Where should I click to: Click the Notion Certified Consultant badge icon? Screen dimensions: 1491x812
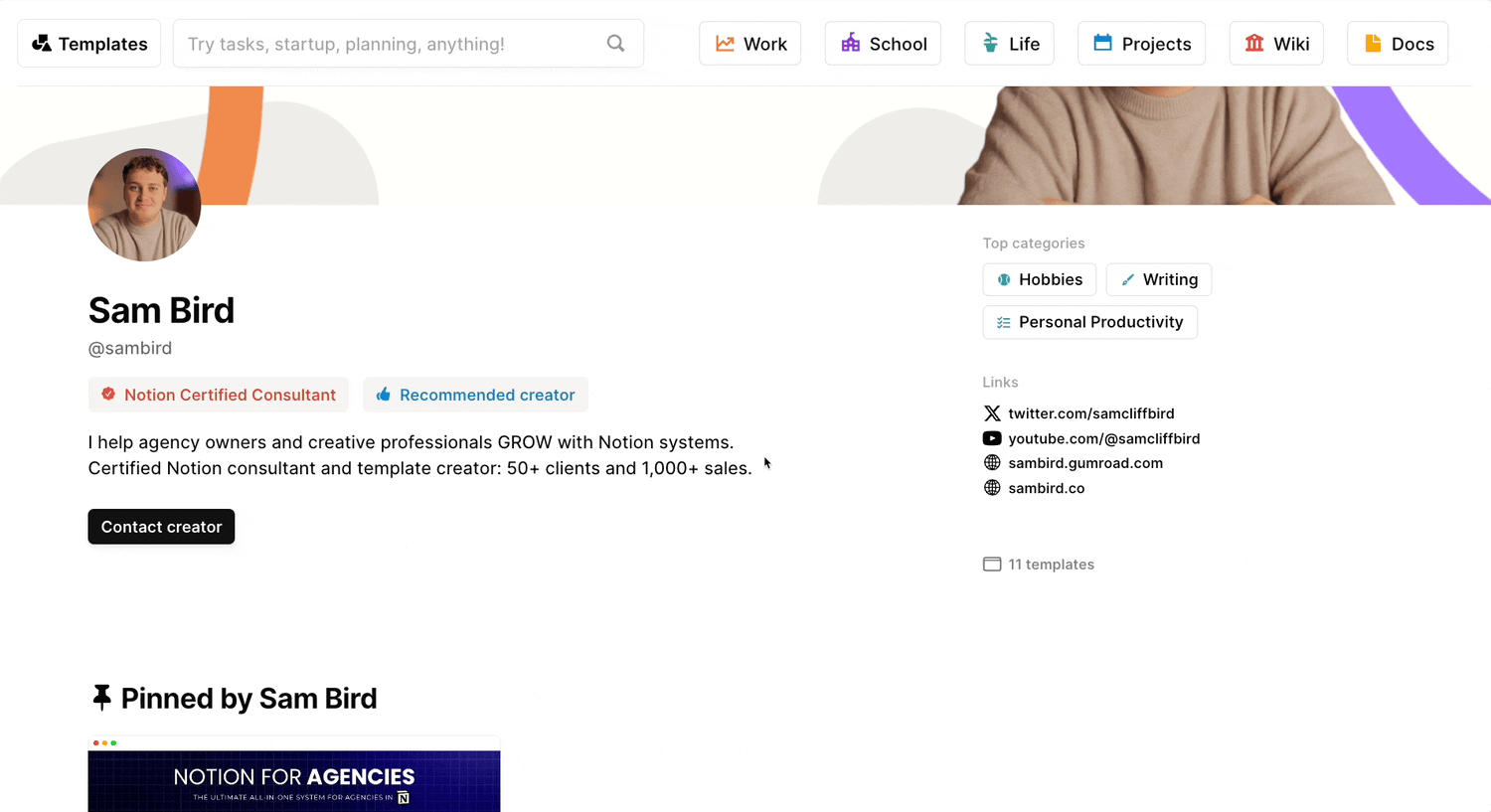108,395
